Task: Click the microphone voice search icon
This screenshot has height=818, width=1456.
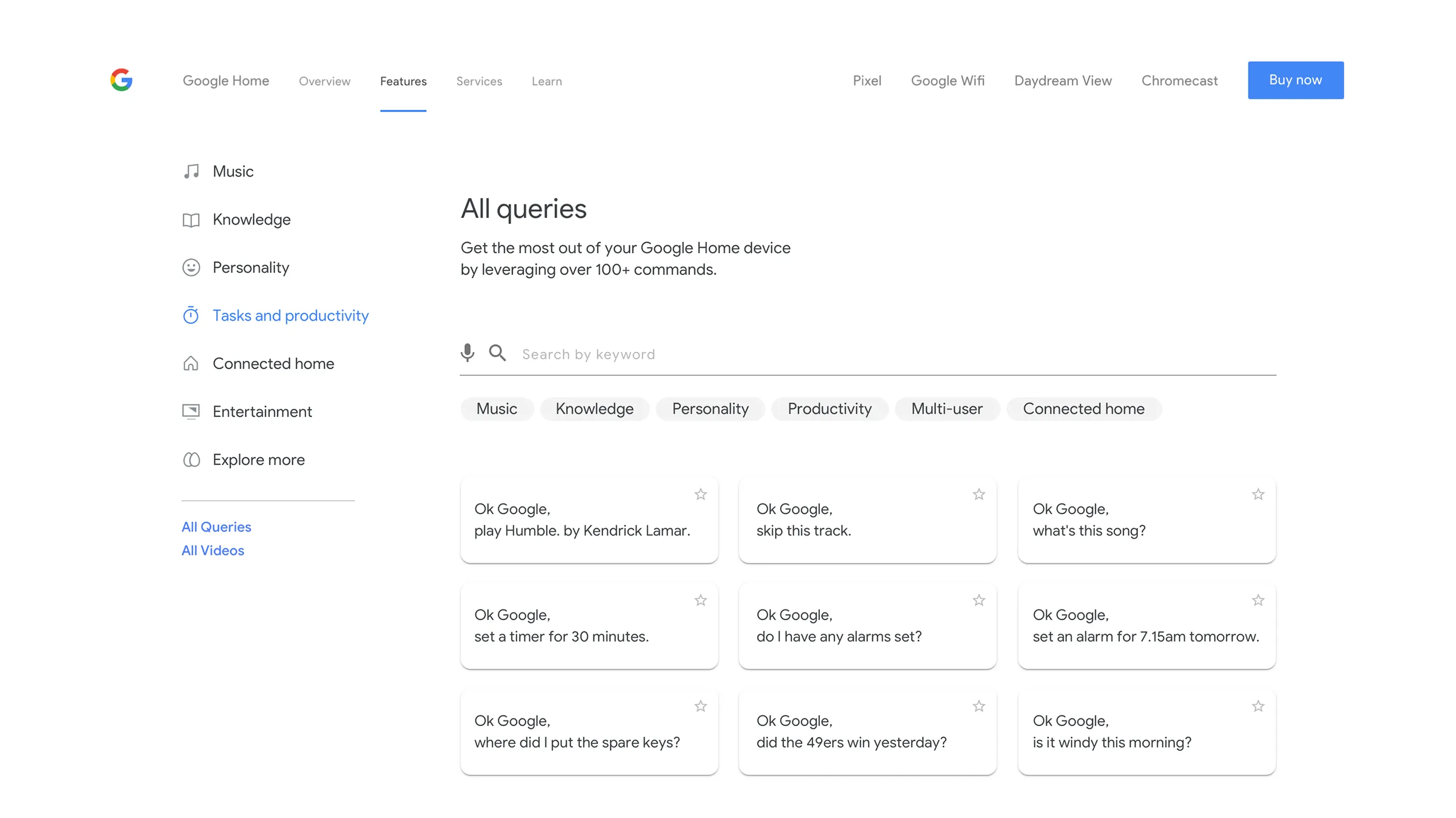Action: pos(468,353)
